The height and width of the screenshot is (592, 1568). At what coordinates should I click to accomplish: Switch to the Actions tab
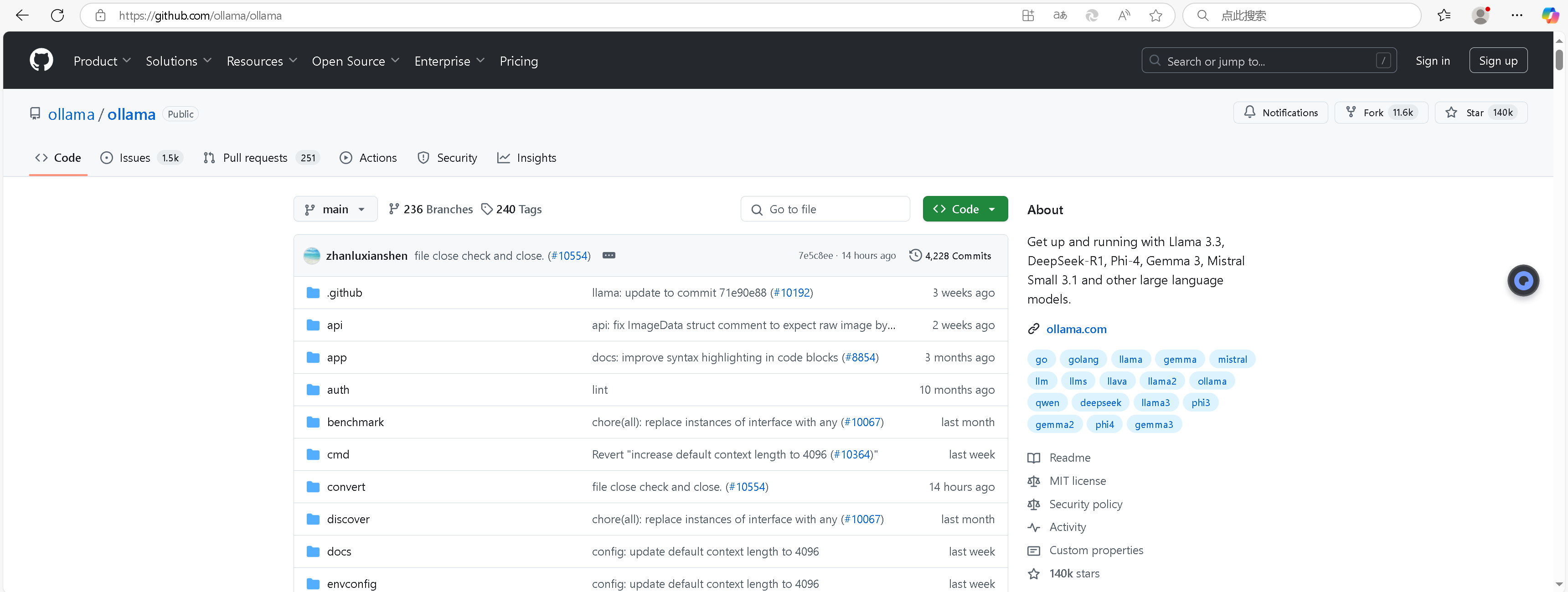click(x=368, y=158)
